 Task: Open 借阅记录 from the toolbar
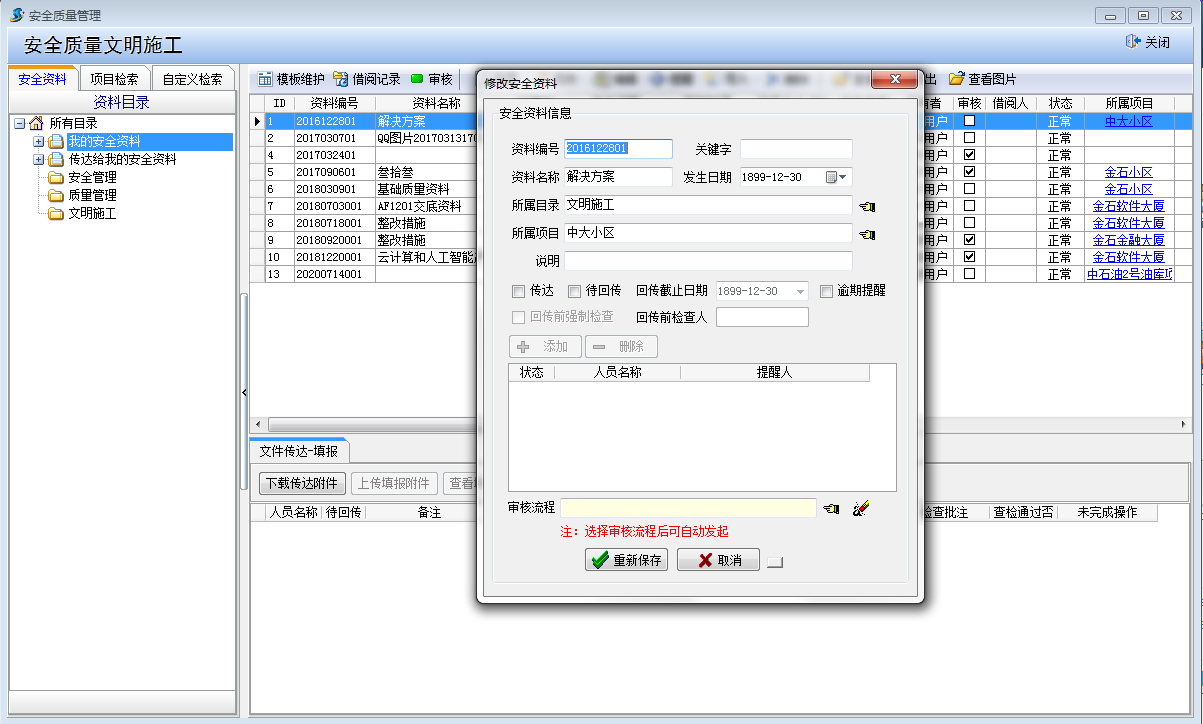(341, 79)
